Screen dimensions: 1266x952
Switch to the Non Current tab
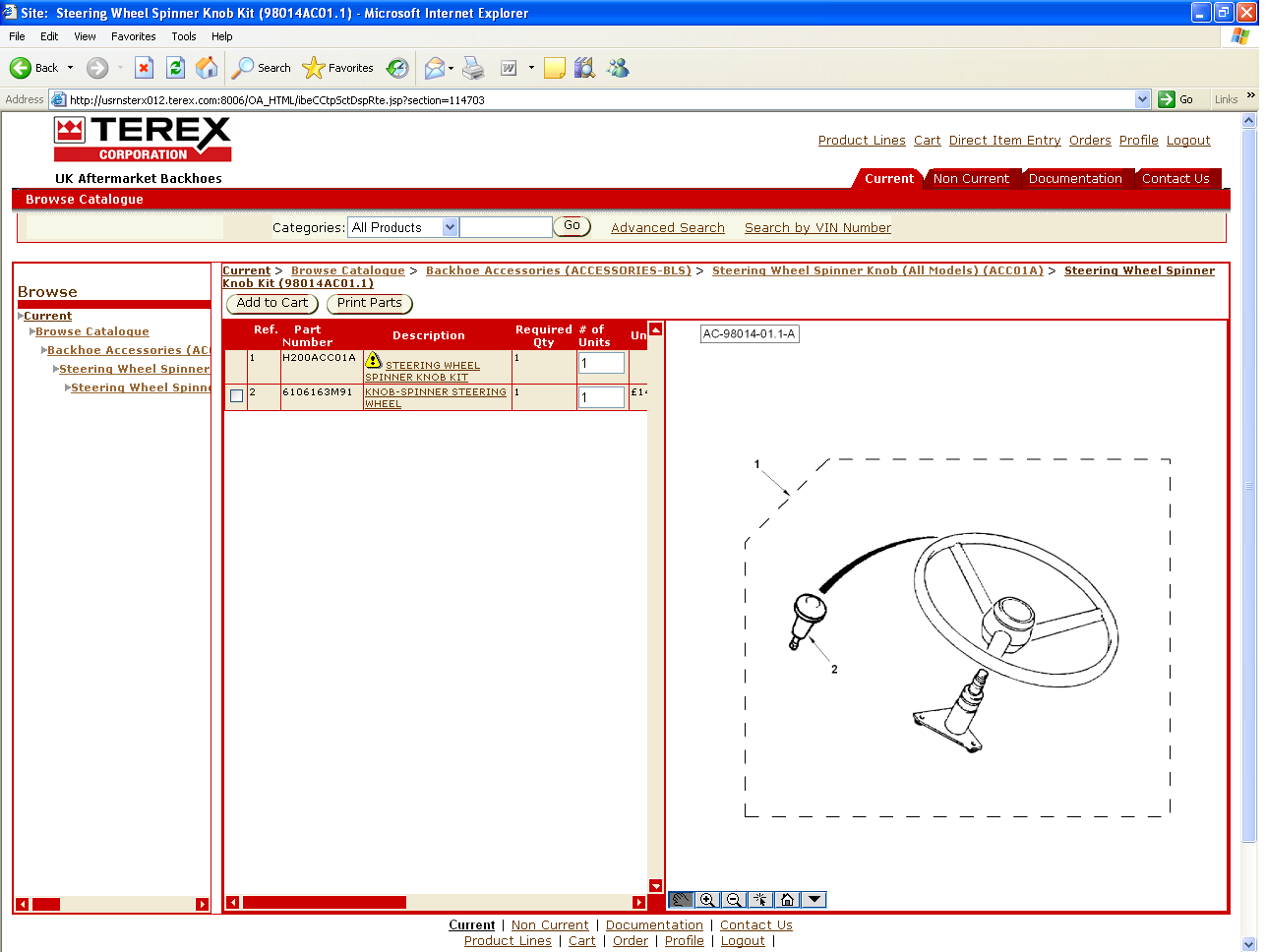(x=971, y=179)
